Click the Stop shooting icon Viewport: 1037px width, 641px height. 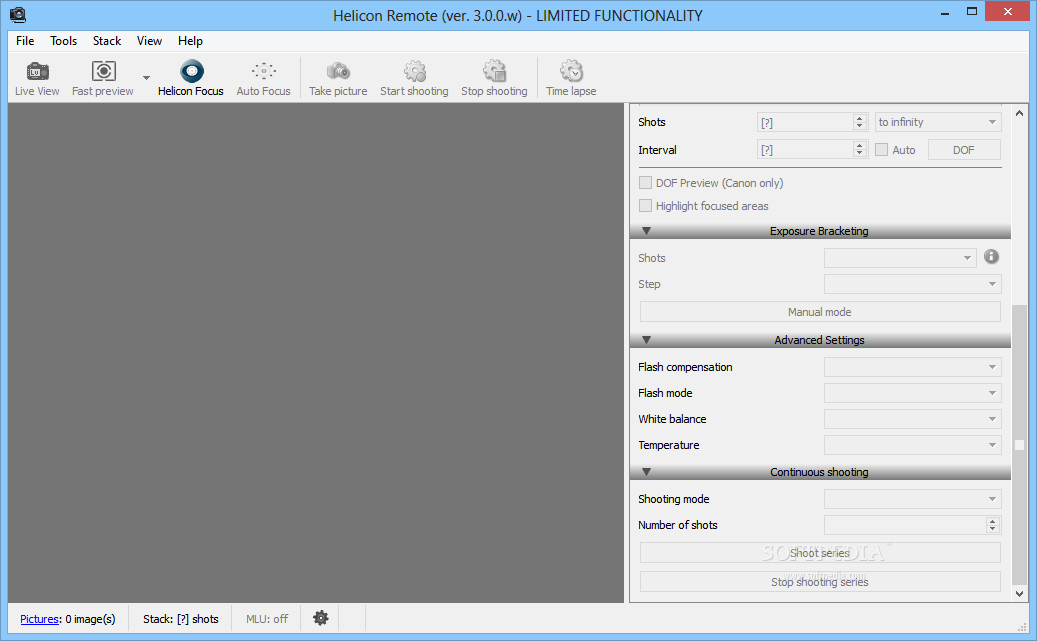point(494,72)
